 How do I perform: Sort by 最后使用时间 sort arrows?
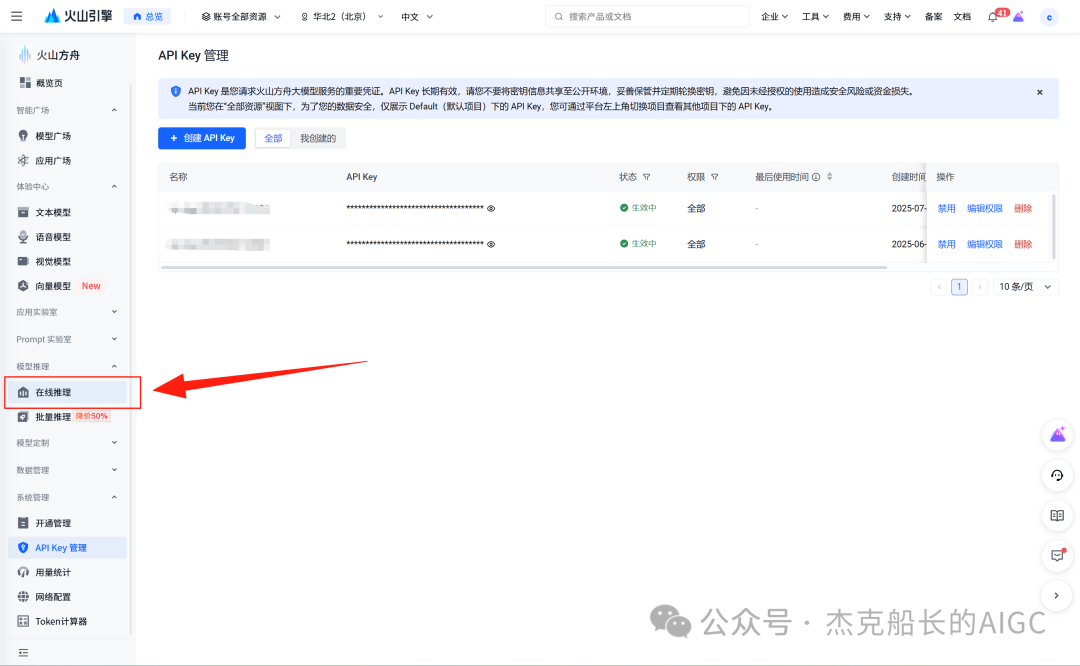coord(829,177)
